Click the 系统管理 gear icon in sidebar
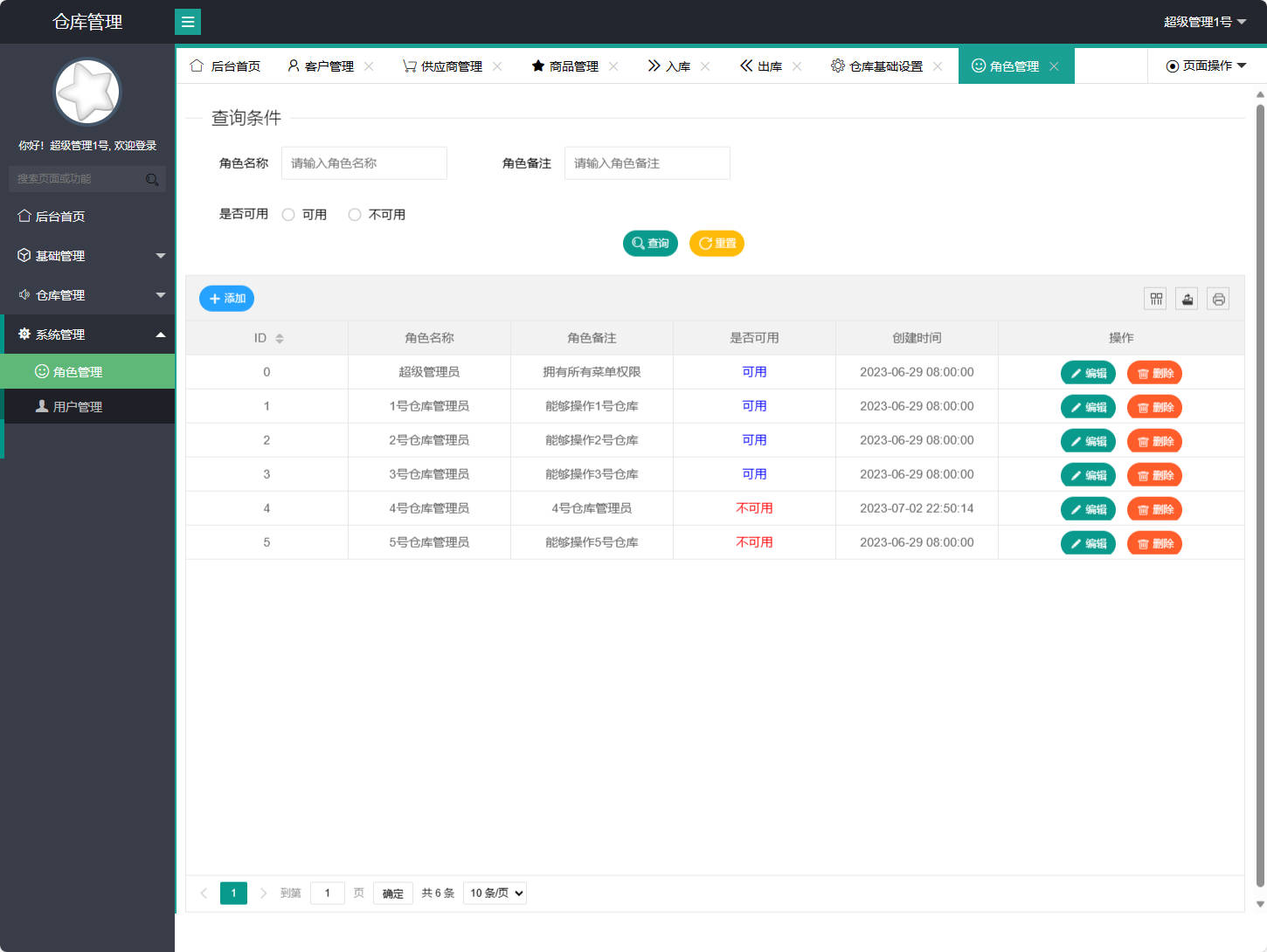The image size is (1267, 952). 24,334
